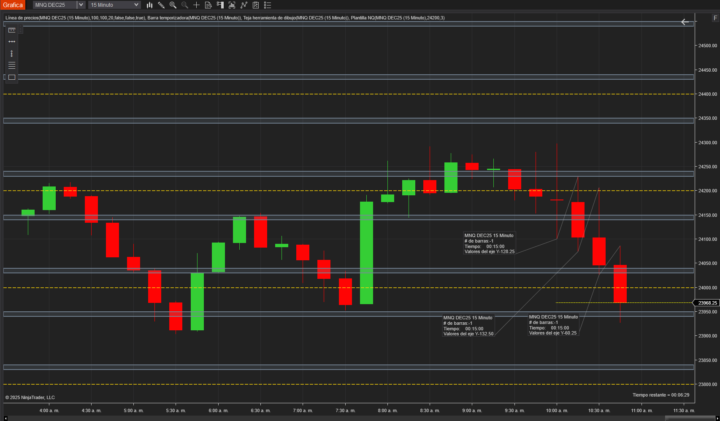Screen dimensions: 720x421
Task: Show the data box icon
Action: click(208, 5)
